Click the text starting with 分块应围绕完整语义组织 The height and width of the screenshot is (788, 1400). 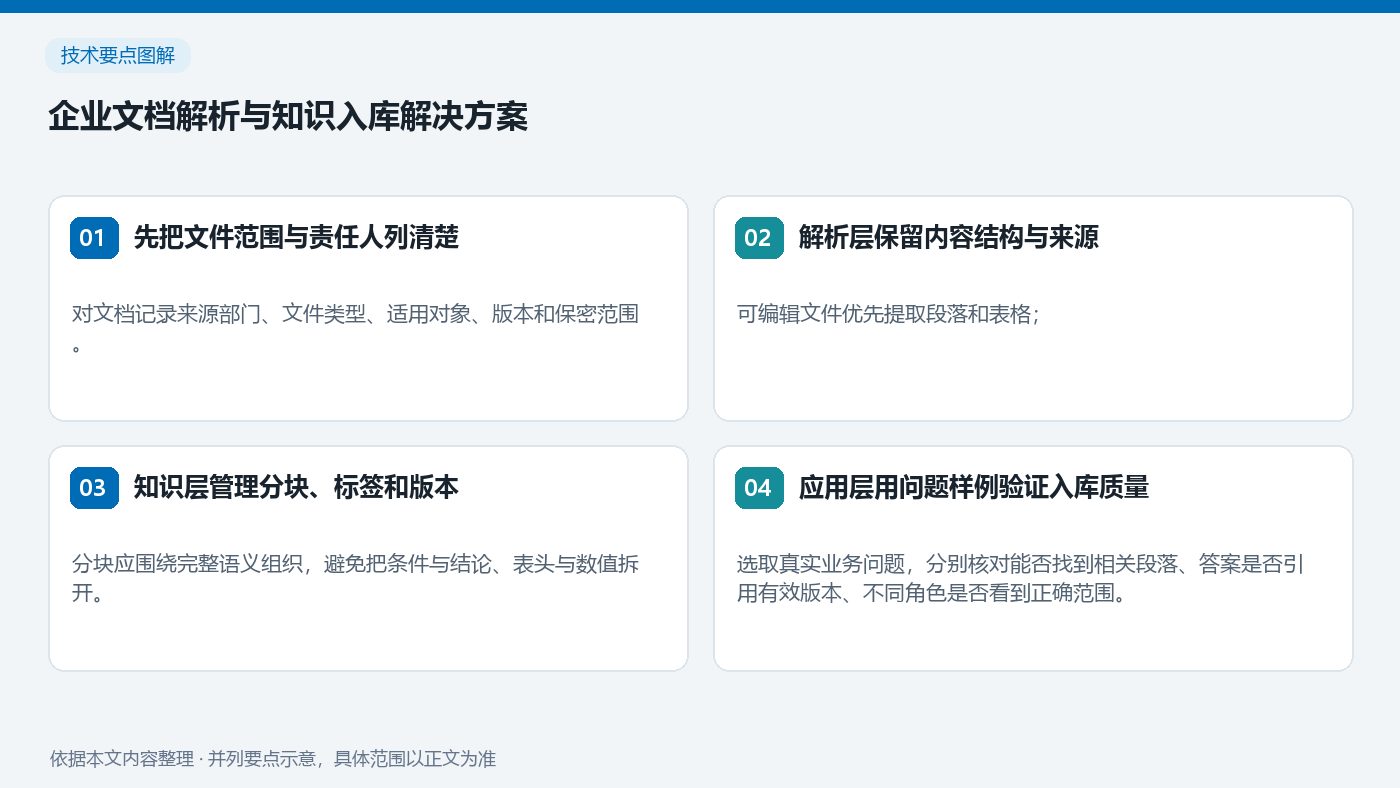point(356,578)
